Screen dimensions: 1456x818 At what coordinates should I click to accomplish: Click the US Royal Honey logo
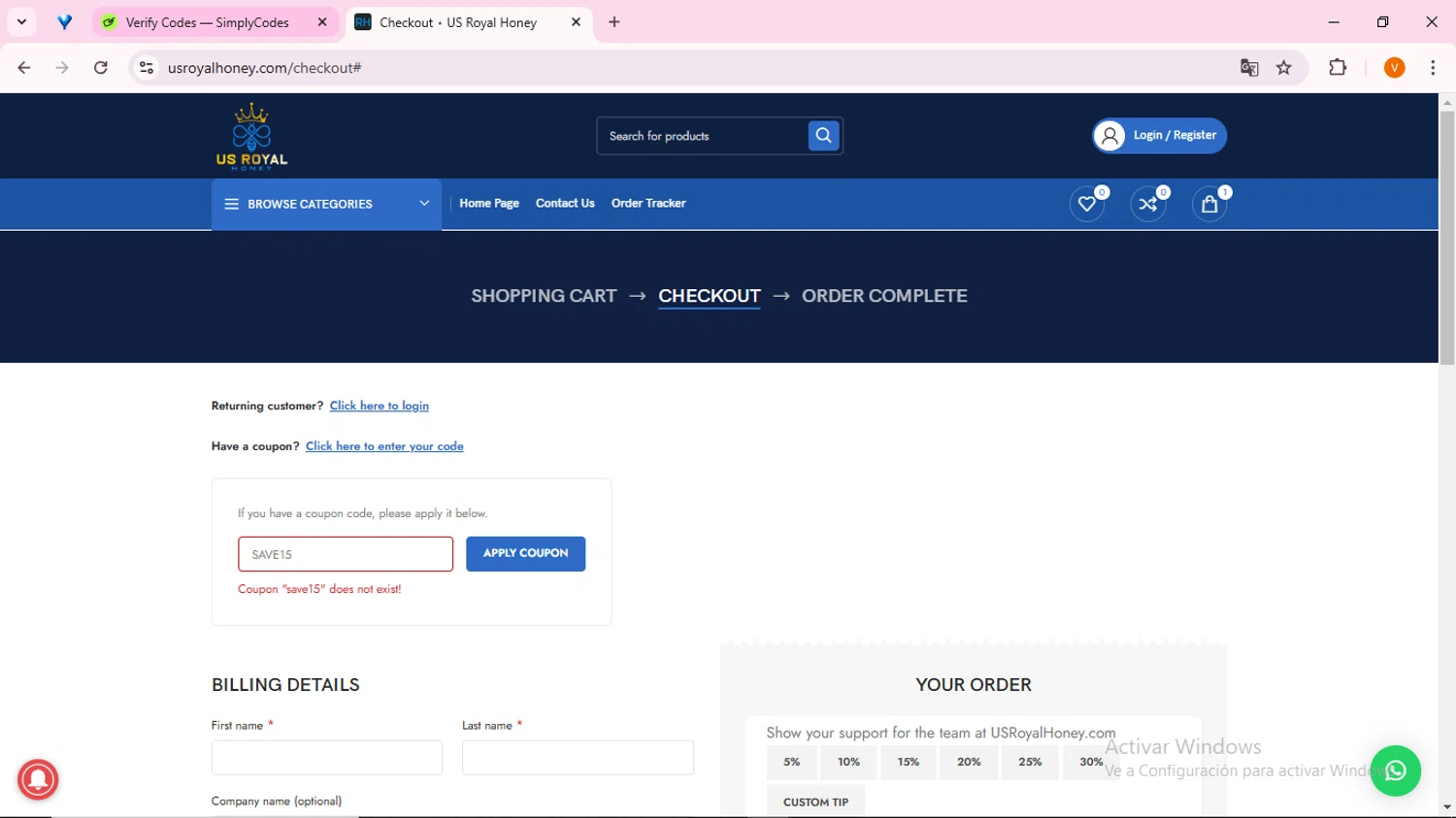tap(251, 136)
